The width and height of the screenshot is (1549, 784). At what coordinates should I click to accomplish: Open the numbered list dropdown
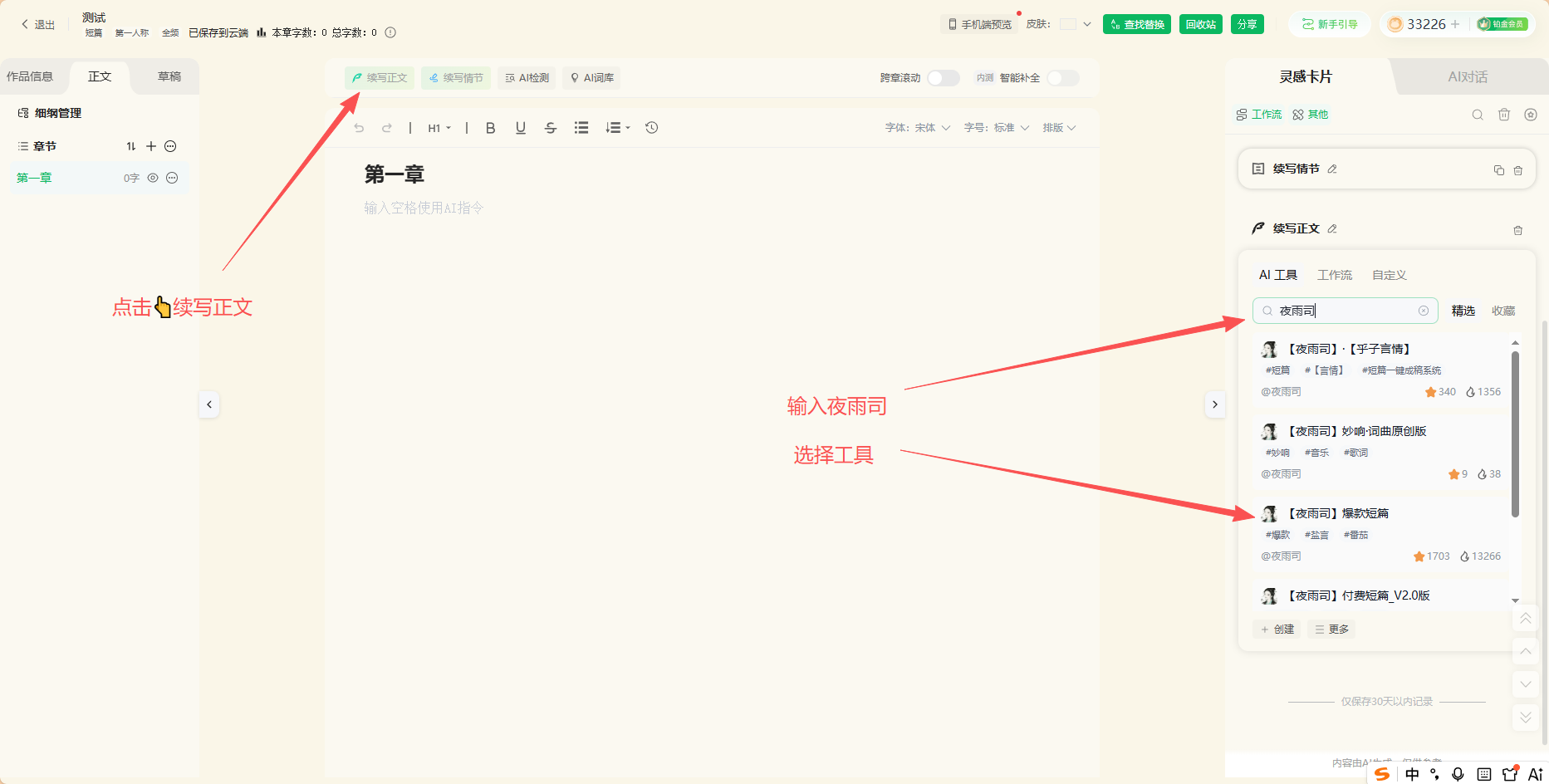[x=618, y=128]
